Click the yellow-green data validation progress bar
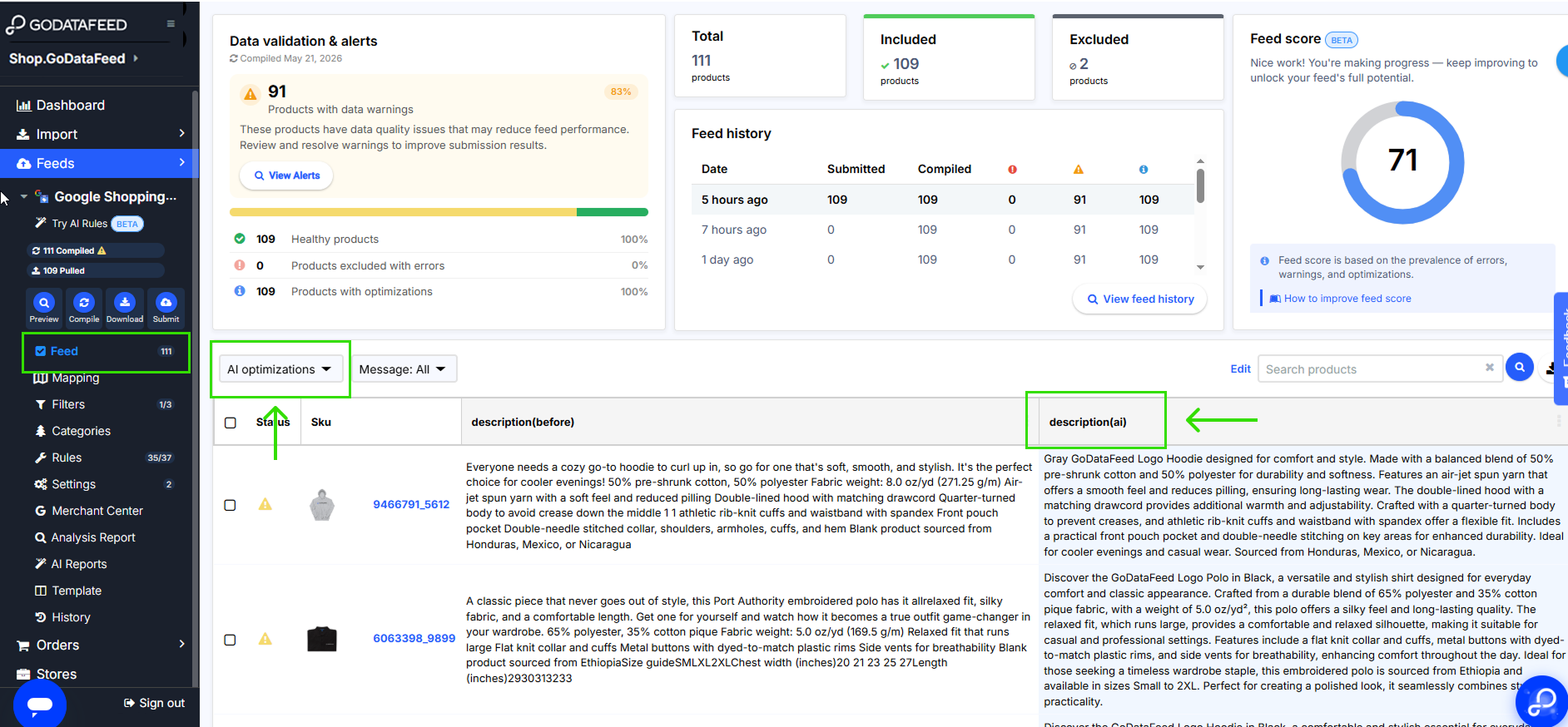This screenshot has width=1568, height=727. [439, 212]
